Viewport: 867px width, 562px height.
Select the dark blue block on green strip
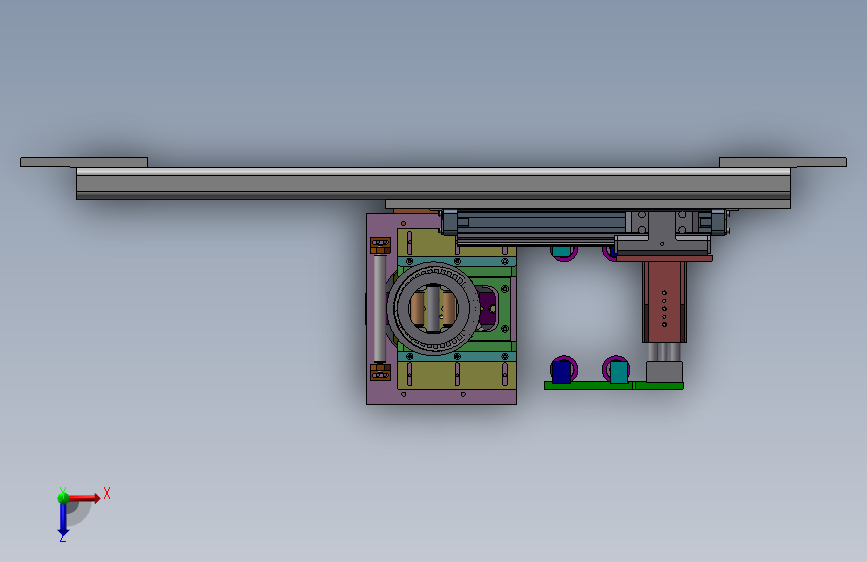pos(561,372)
